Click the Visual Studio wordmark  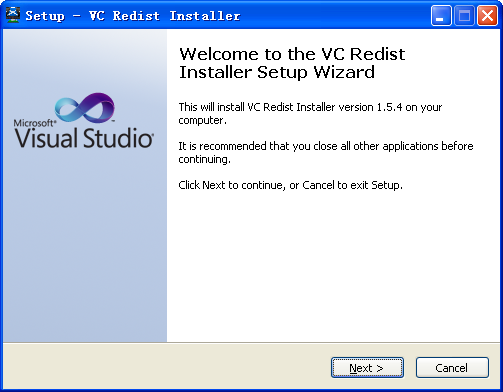(84, 138)
